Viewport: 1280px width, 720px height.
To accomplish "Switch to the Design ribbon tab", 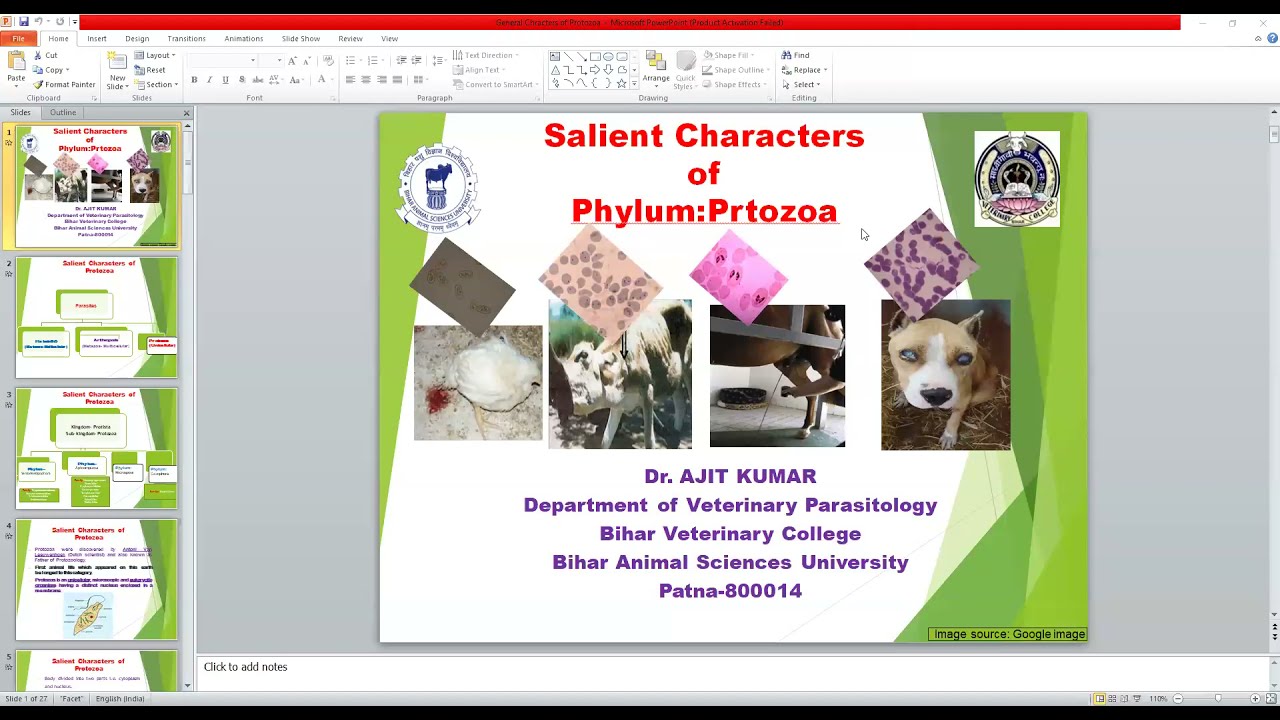I will pos(137,38).
